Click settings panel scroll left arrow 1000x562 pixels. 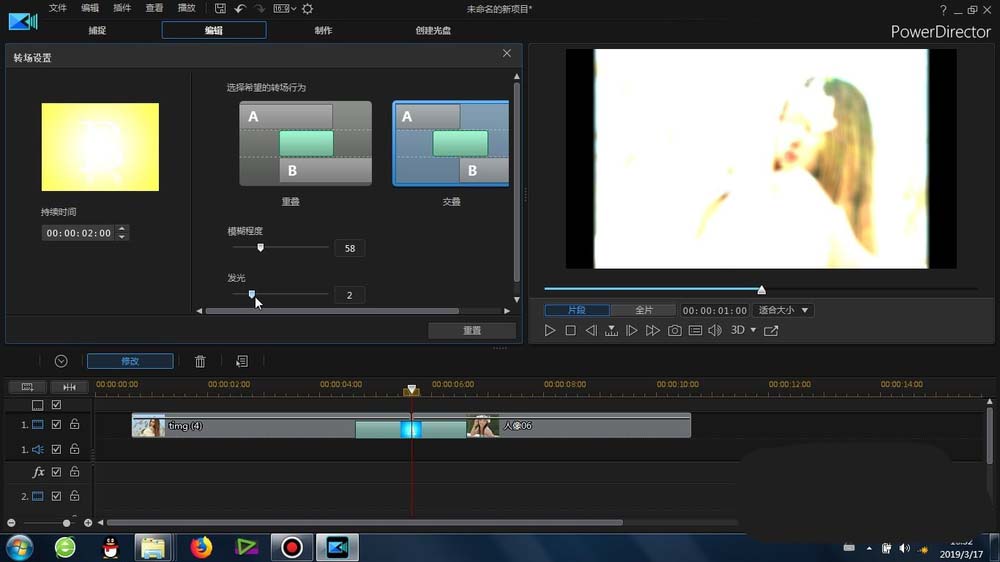[199, 311]
